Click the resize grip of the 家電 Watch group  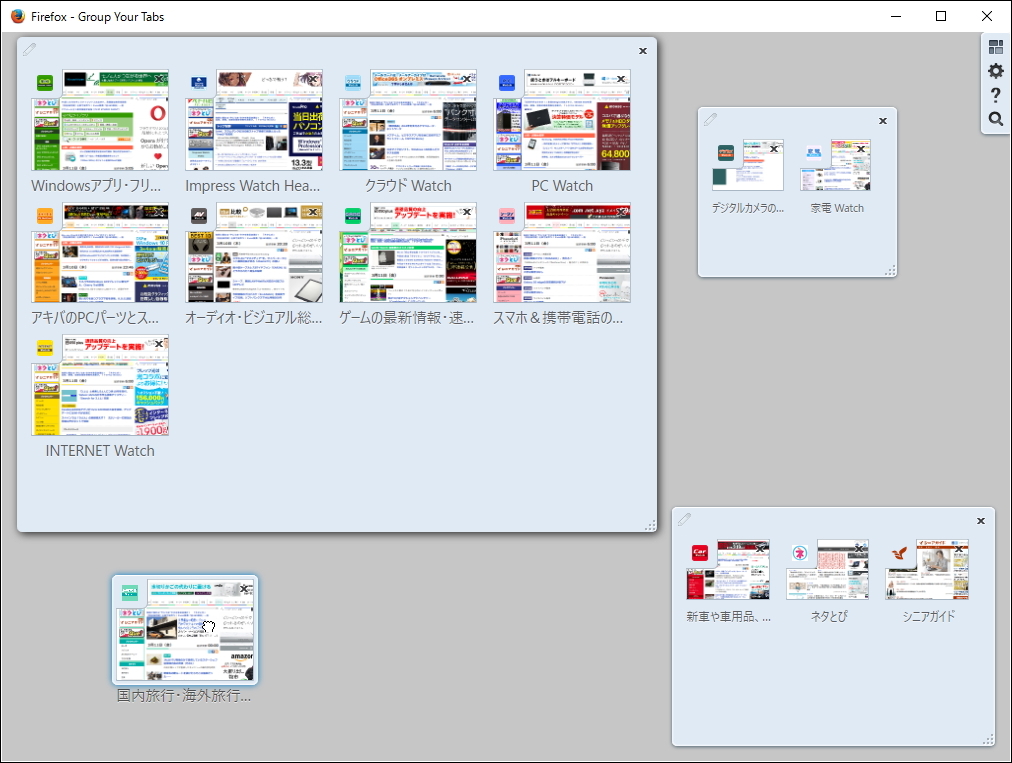pos(890,271)
